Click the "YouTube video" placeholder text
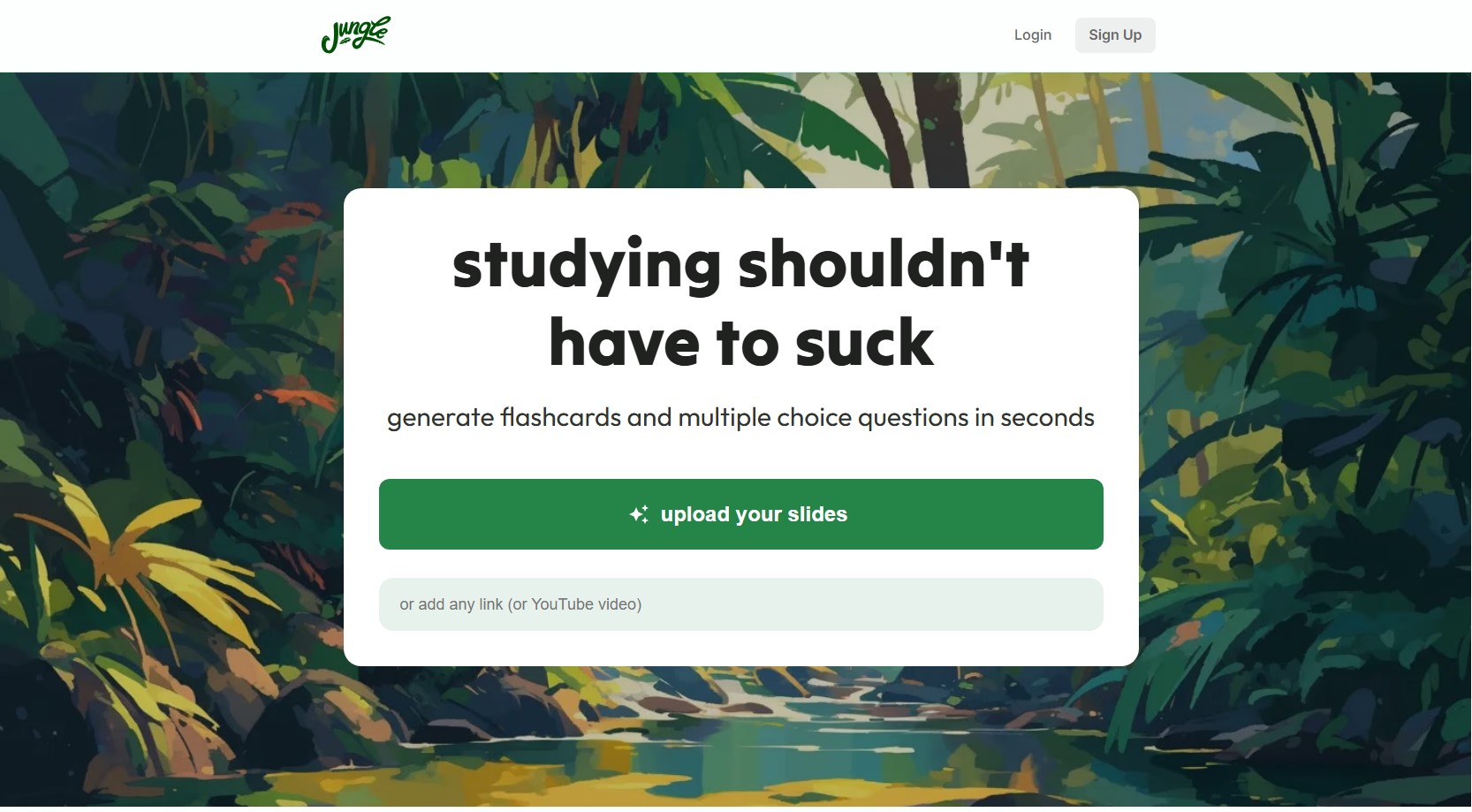The height and width of the screenshot is (812, 1472). pyautogui.click(x=584, y=604)
